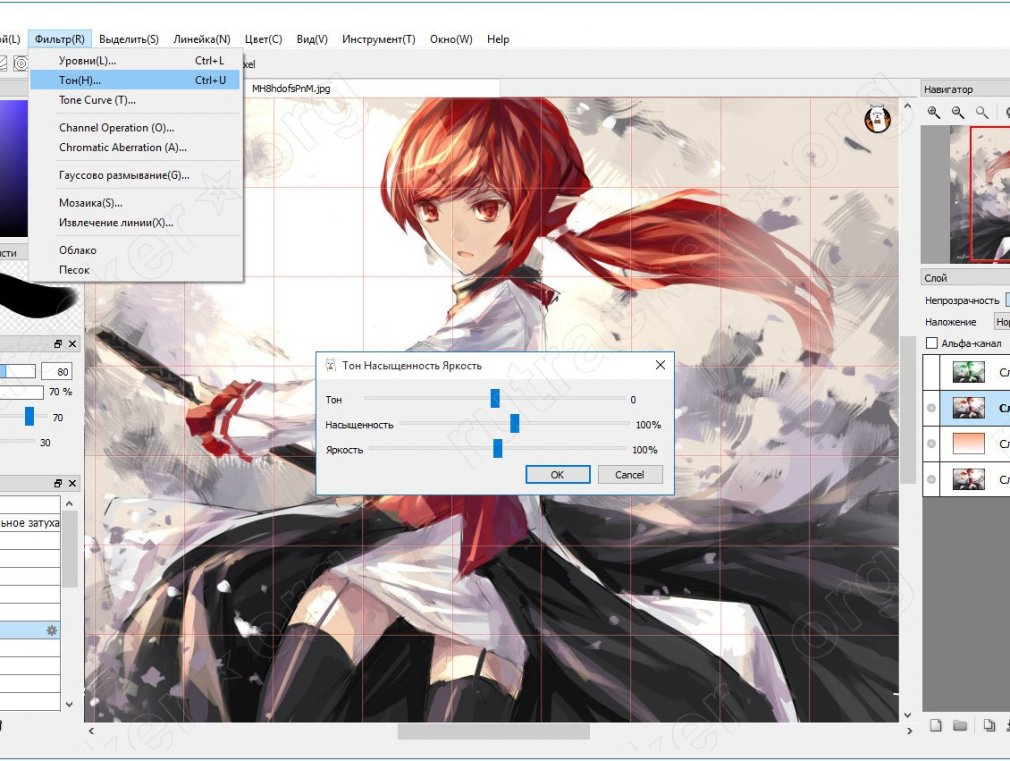Click the canvas horizontal scroll right arrow
Image resolution: width=1010 pixels, height=761 pixels.
[910, 731]
